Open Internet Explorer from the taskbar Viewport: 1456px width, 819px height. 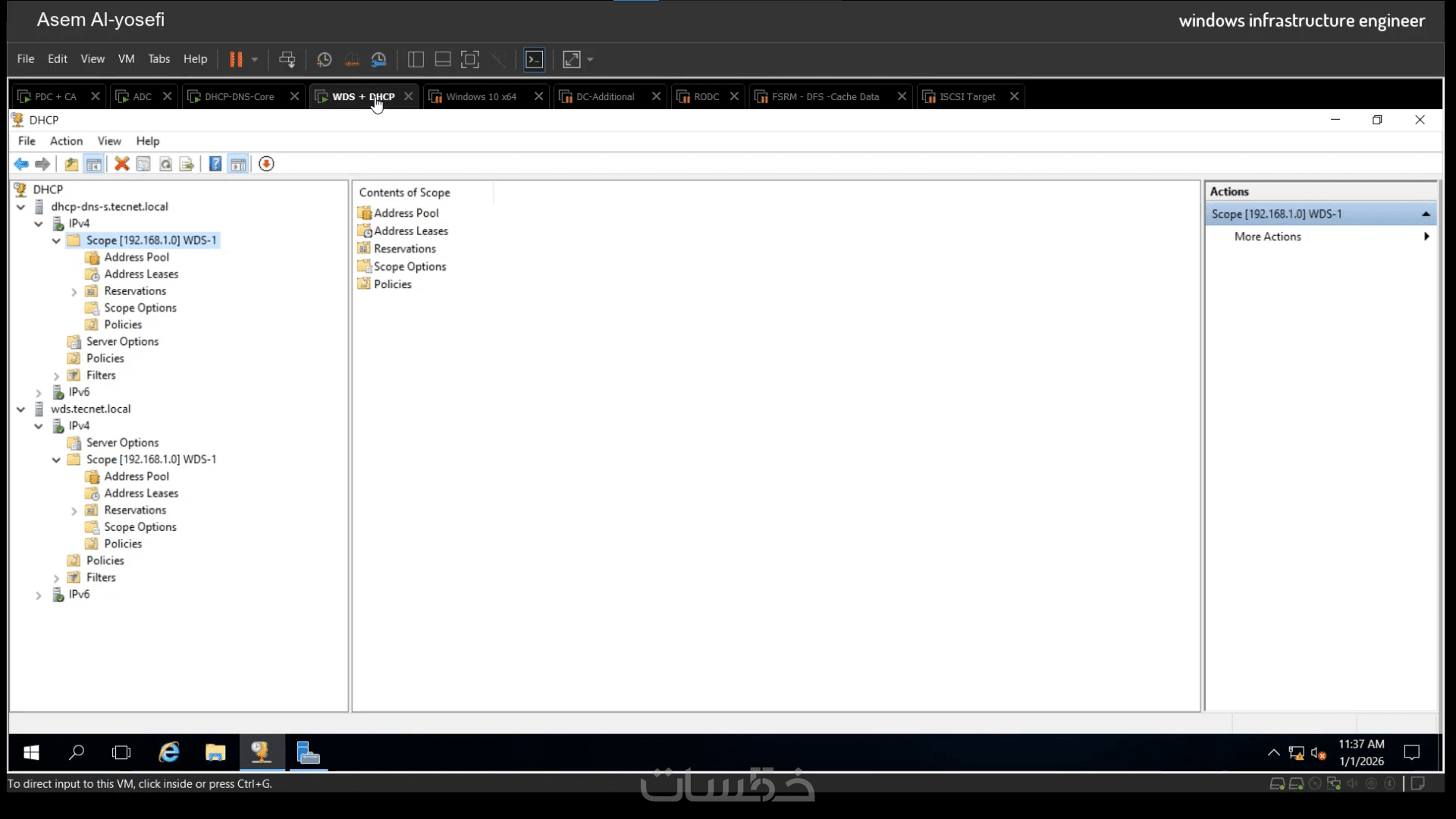pos(168,752)
